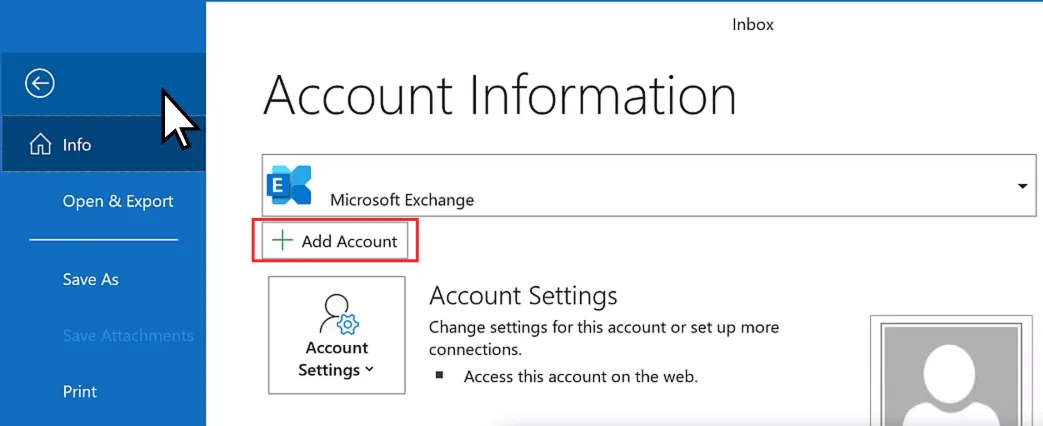Click the Microsoft Exchange logo icon
Image resolution: width=1043 pixels, height=426 pixels.
click(x=290, y=186)
